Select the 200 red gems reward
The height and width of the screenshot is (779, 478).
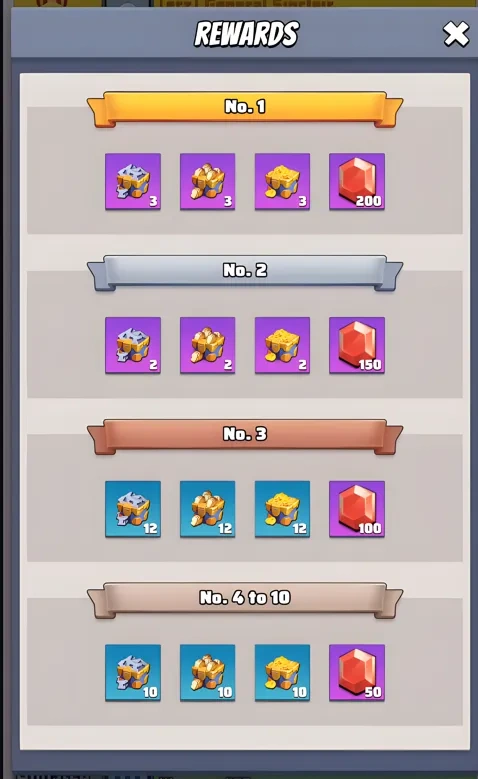pyautogui.click(x=357, y=181)
